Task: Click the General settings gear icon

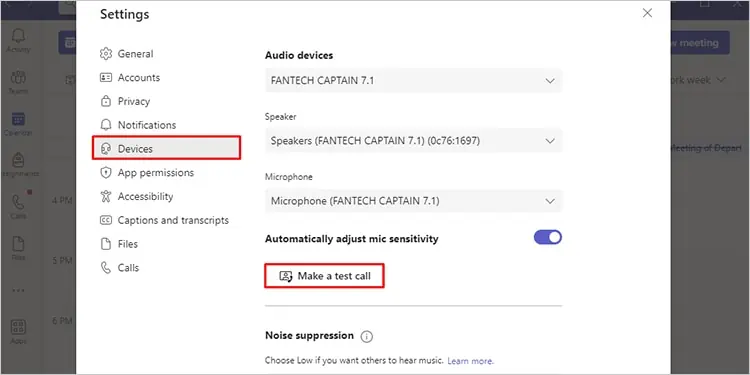Action: pyautogui.click(x=106, y=54)
